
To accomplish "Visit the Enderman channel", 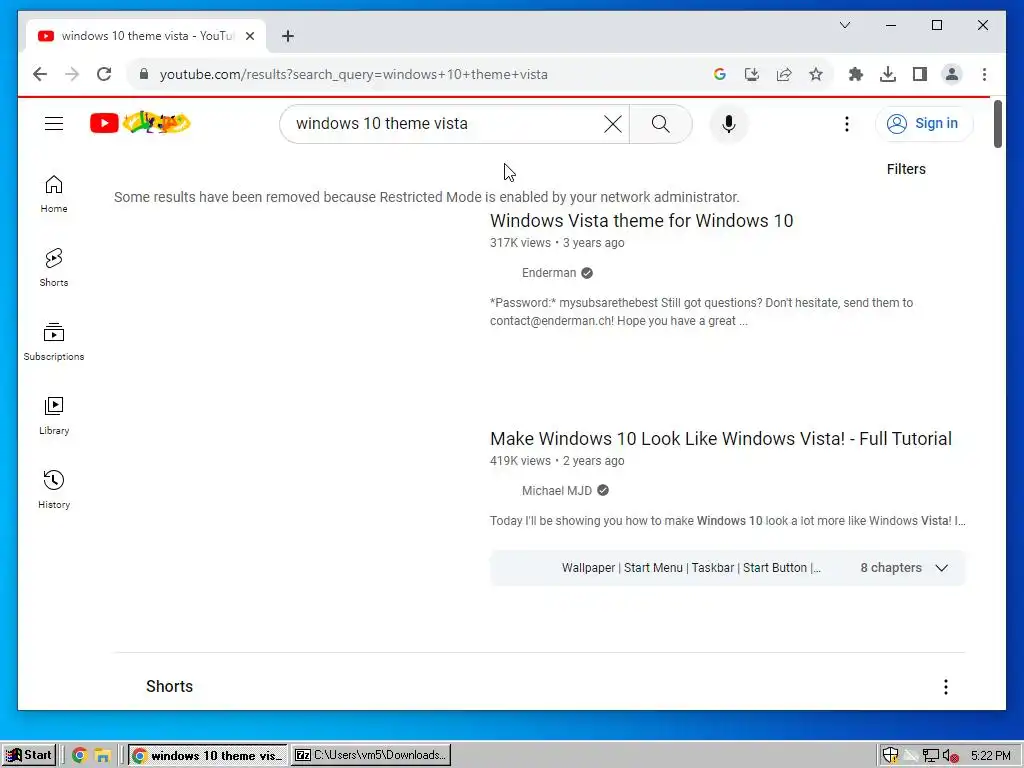I will pos(549,273).
